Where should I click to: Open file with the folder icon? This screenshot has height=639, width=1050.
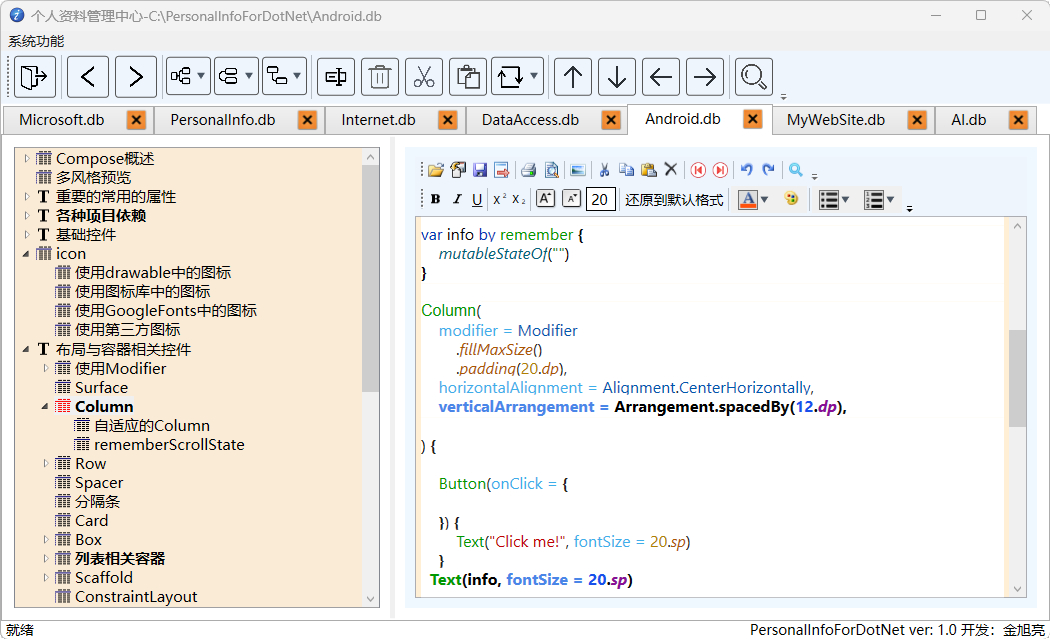tap(436, 170)
